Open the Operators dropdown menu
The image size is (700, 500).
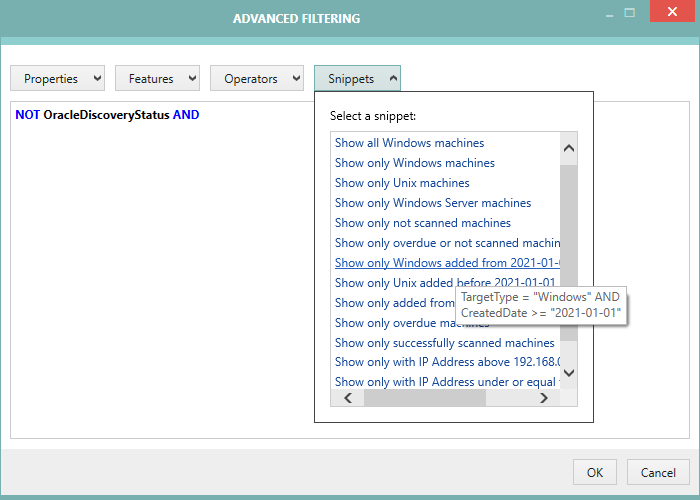point(257,79)
